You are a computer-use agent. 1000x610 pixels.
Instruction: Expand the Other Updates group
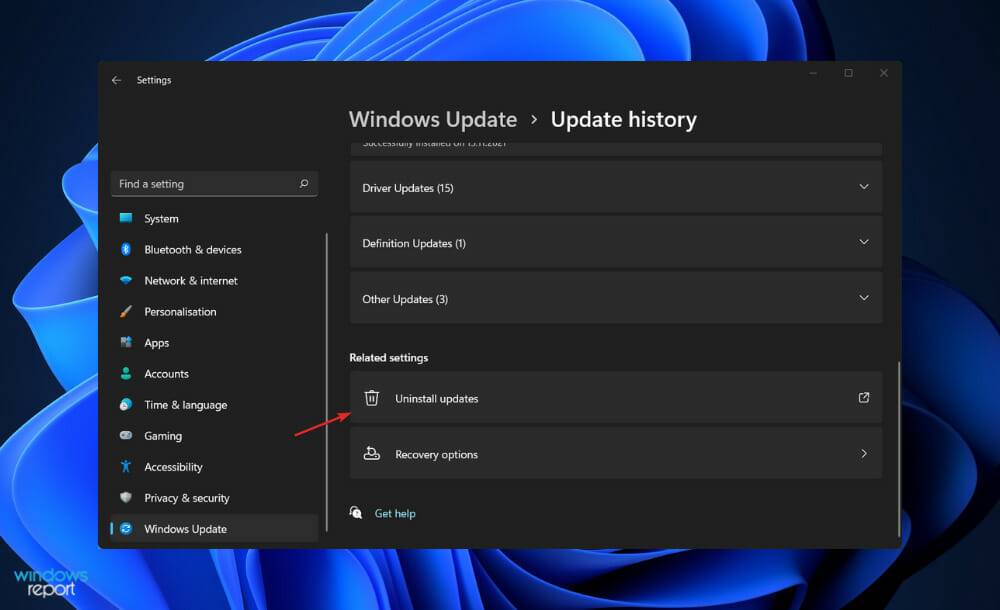pos(864,298)
